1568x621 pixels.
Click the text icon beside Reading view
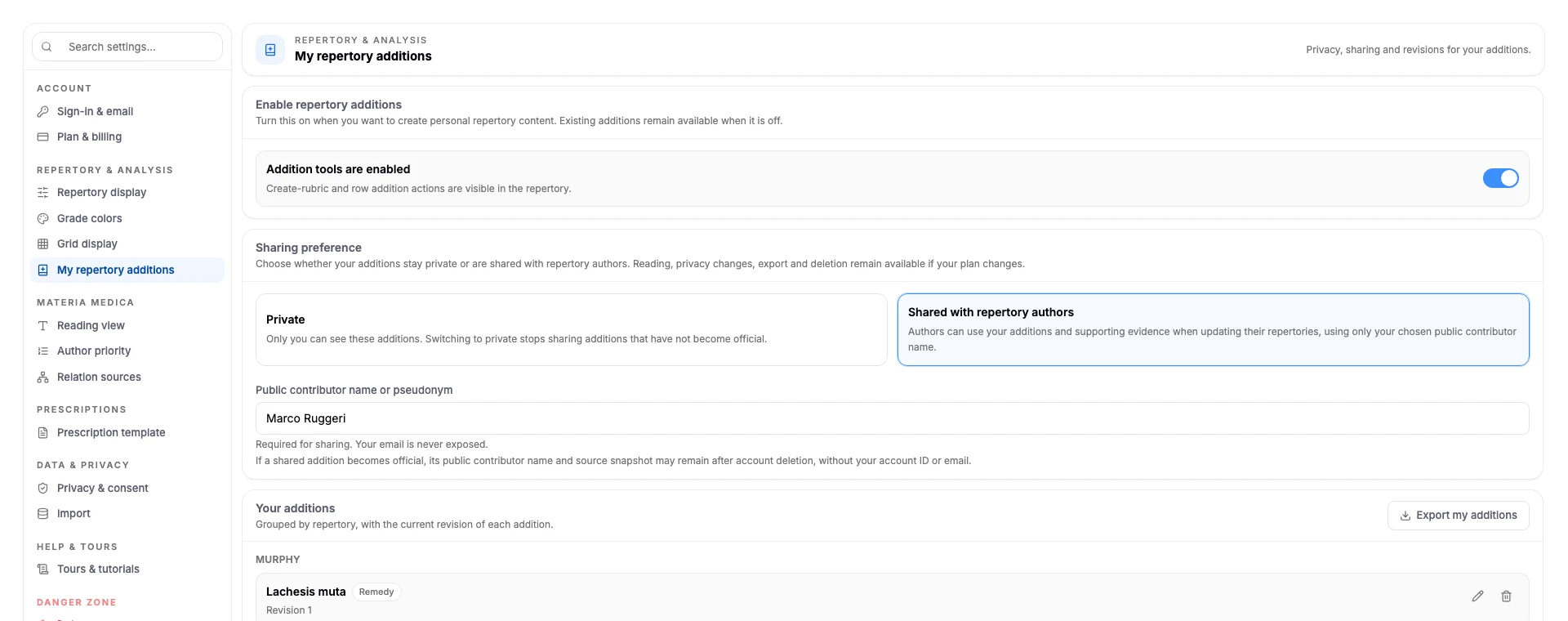tap(43, 325)
